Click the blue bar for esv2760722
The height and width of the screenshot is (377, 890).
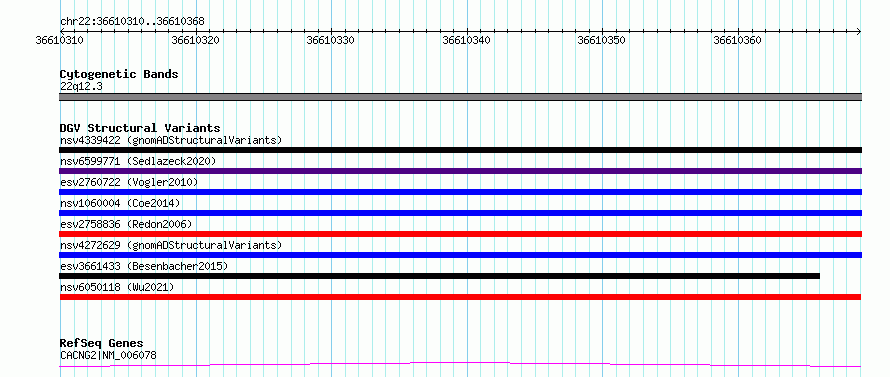(461, 192)
